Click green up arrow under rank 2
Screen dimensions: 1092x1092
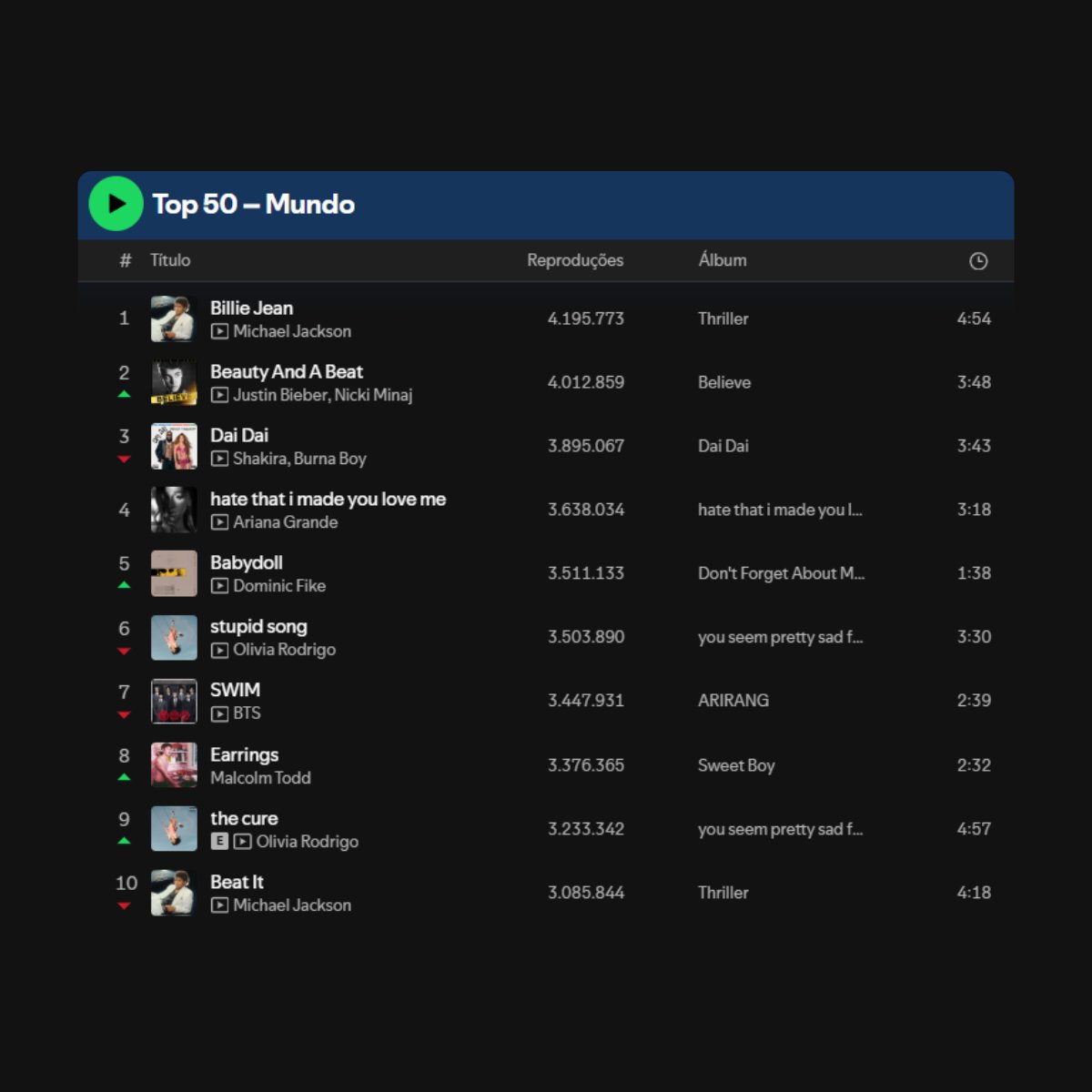coord(124,394)
